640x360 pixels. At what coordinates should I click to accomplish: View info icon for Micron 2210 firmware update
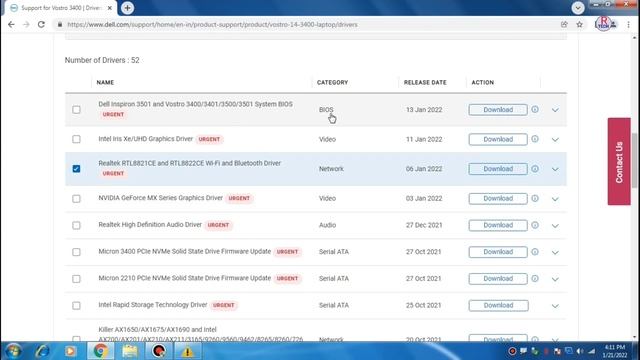[535, 278]
